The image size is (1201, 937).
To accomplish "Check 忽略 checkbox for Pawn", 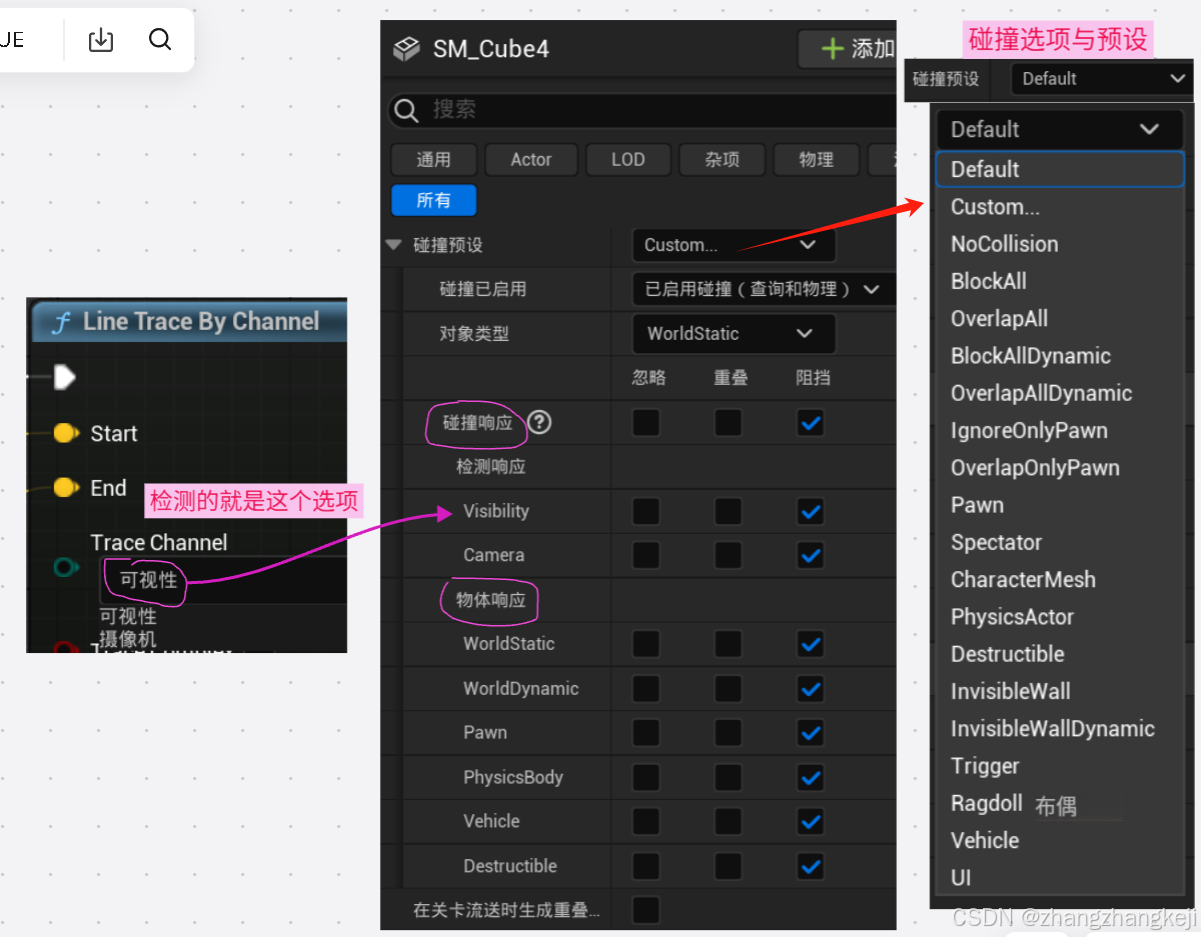I will click(646, 732).
